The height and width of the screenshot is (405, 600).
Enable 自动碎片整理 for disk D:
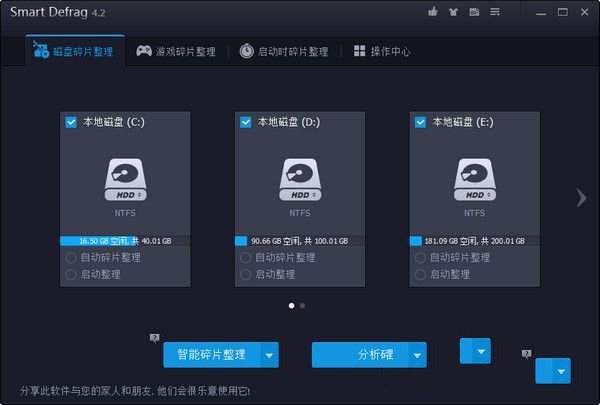(x=246, y=258)
